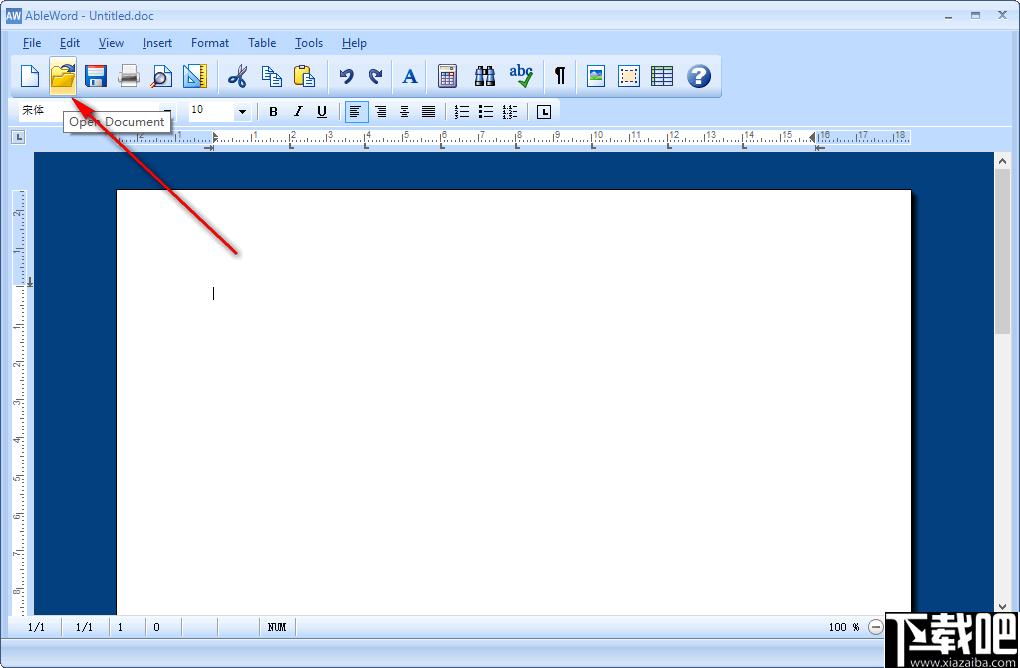Toggle Bold formatting
The image size is (1020, 668).
pyautogui.click(x=273, y=112)
